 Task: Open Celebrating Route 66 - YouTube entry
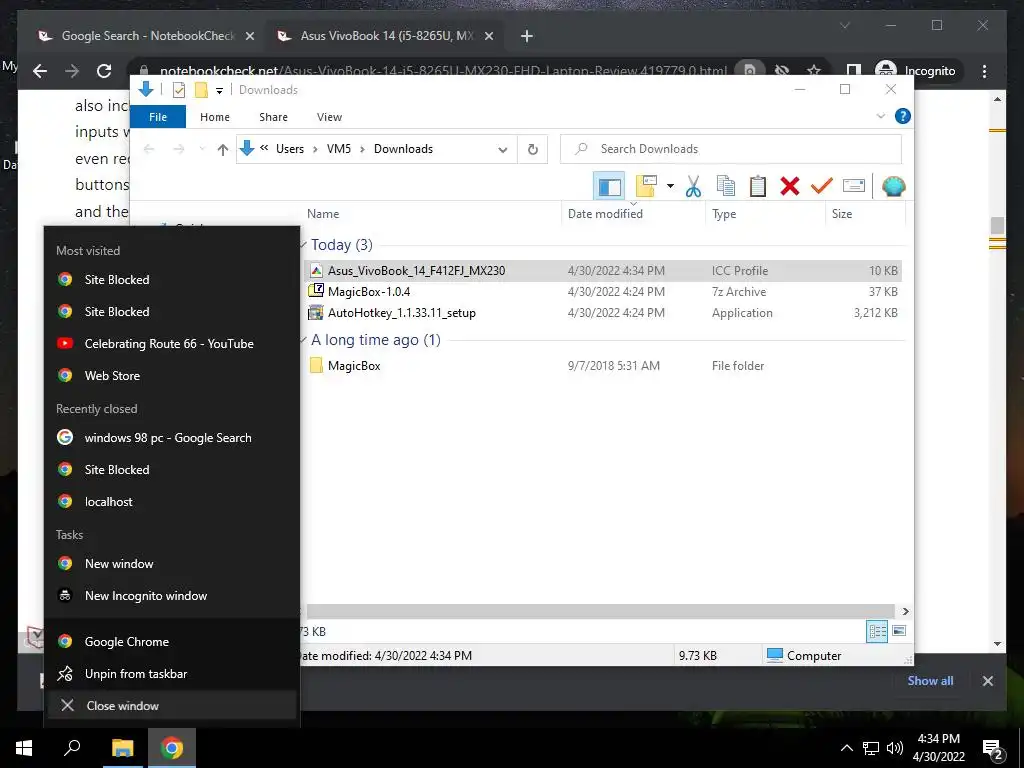point(171,344)
